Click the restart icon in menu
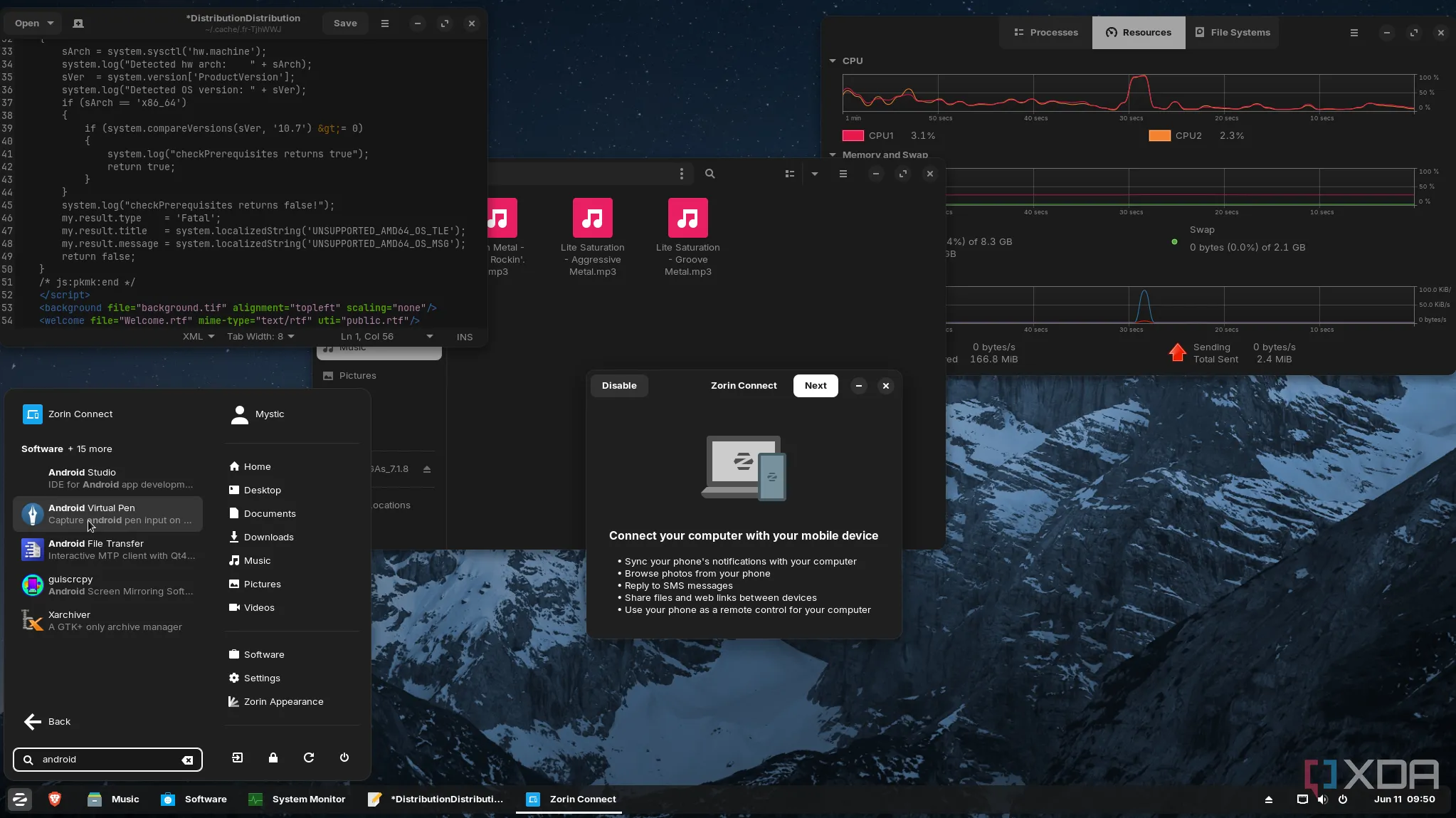 309,757
